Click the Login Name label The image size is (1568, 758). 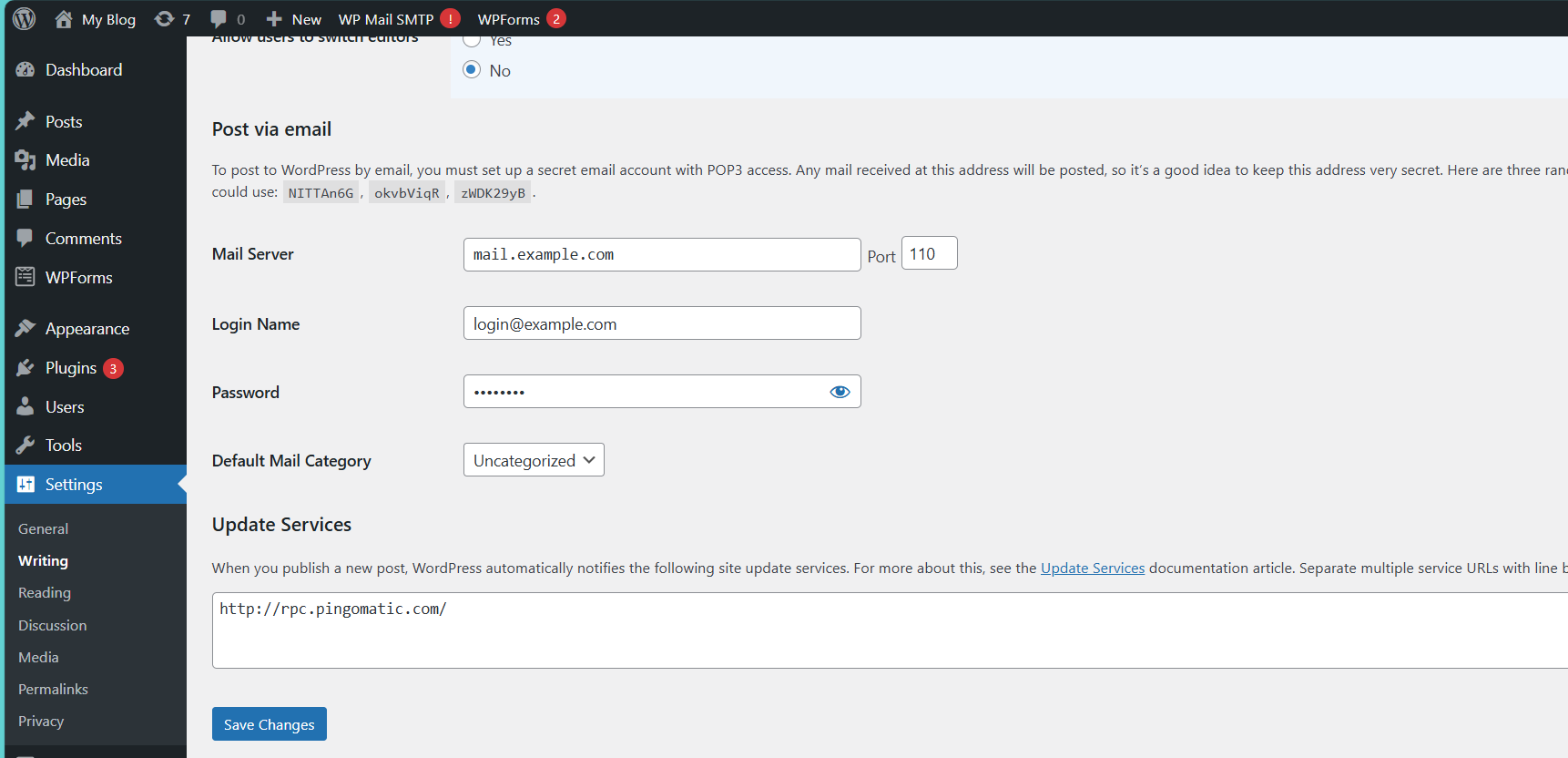point(256,324)
